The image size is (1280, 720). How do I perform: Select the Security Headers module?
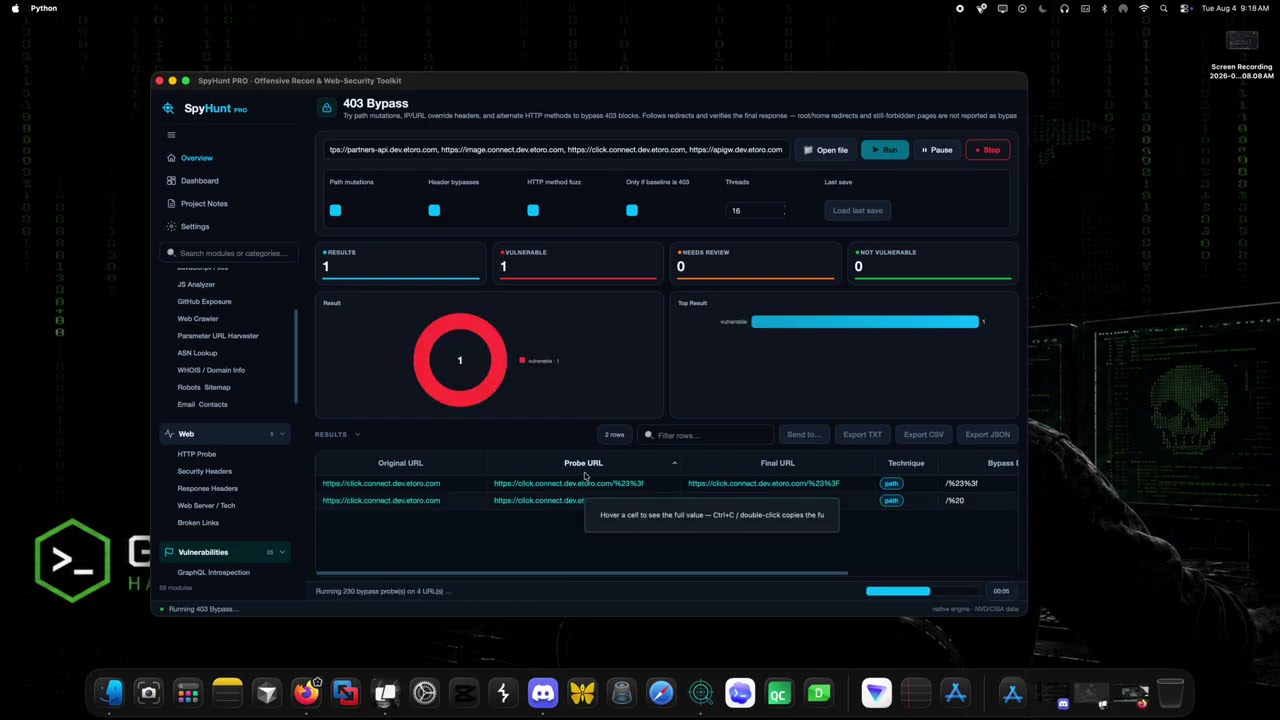pyautogui.click(x=205, y=471)
